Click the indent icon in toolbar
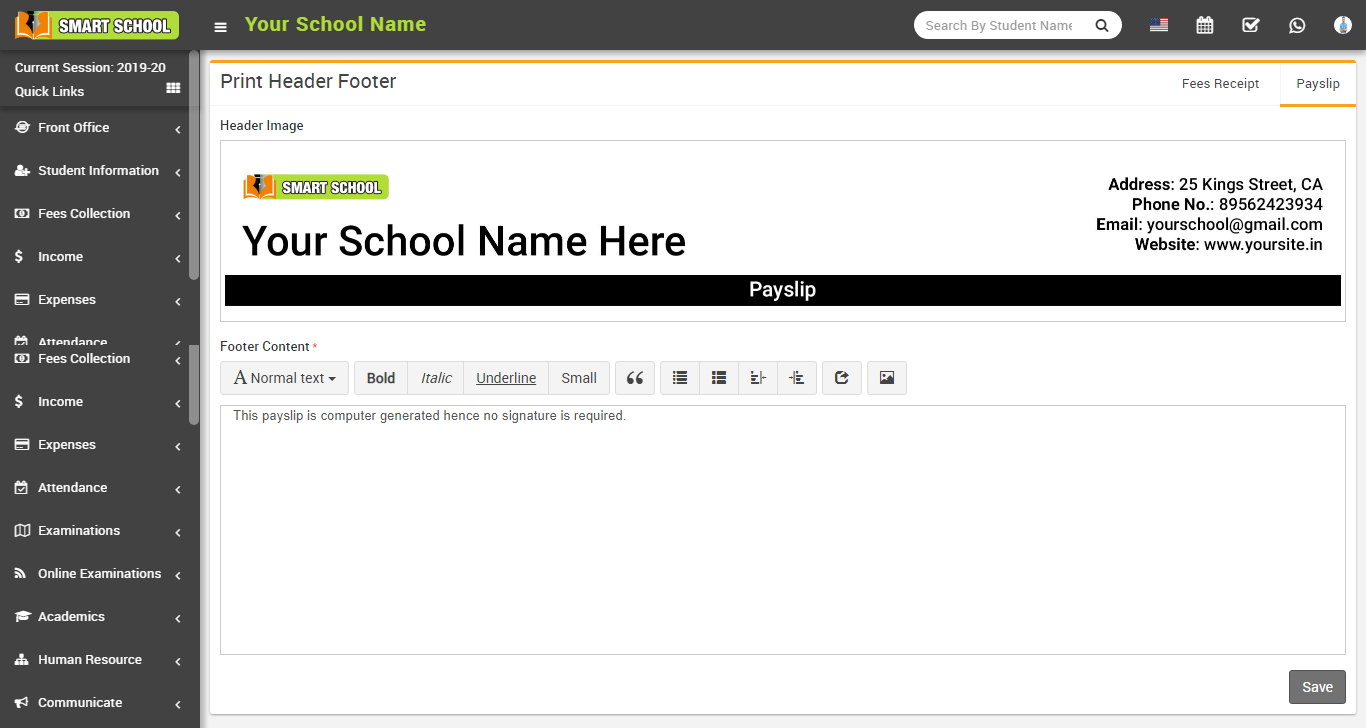This screenshot has width=1366, height=728. click(x=796, y=378)
